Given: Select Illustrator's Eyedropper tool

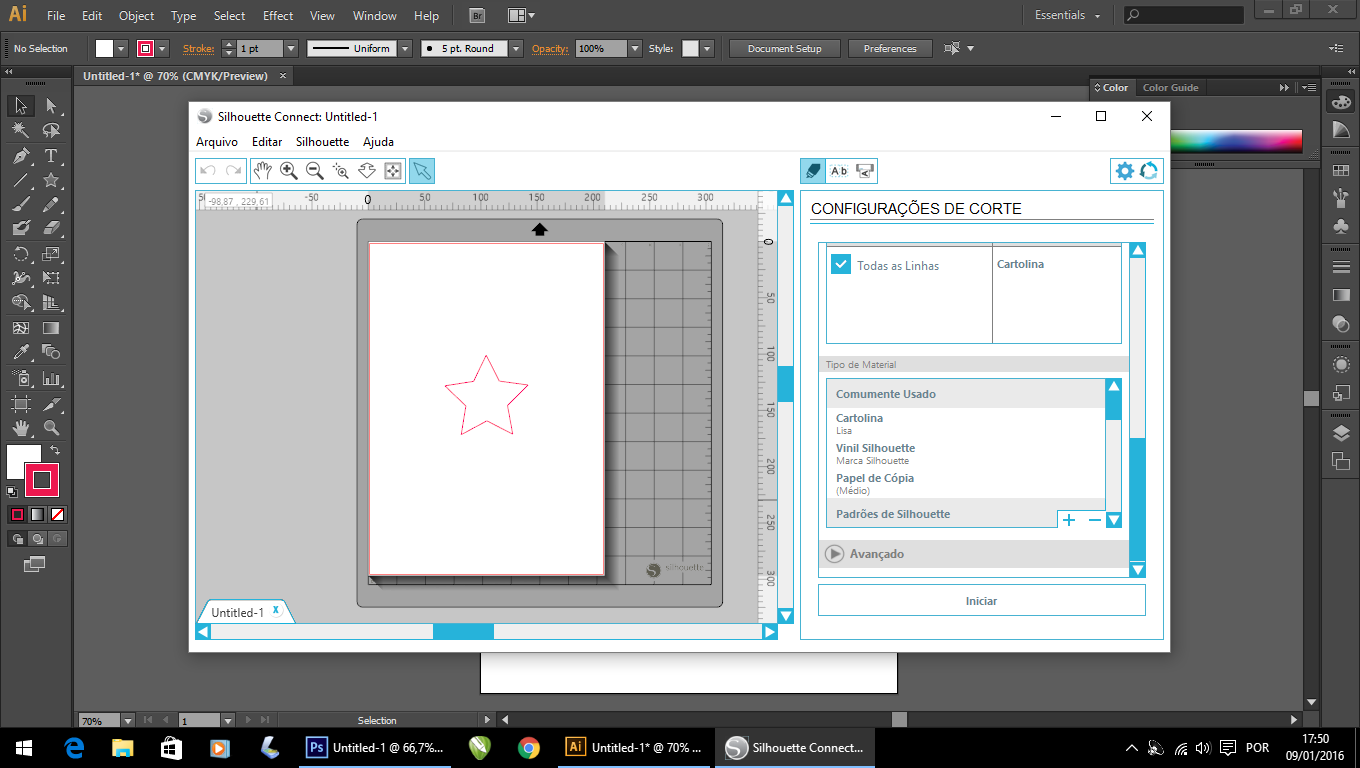Looking at the screenshot, I should coord(20,352).
